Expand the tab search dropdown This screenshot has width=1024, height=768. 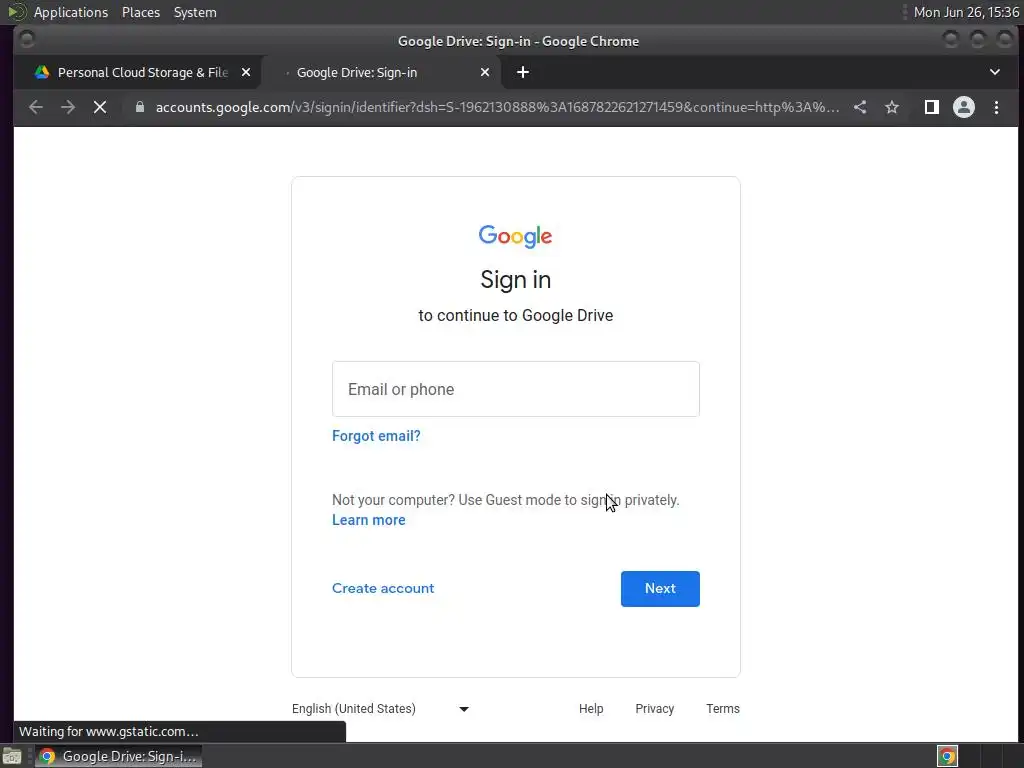(995, 72)
